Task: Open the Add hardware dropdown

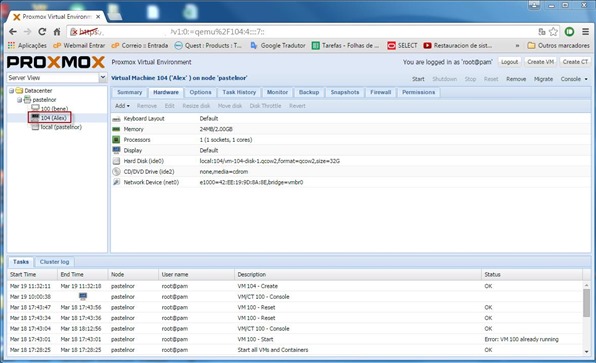Action: coord(122,106)
